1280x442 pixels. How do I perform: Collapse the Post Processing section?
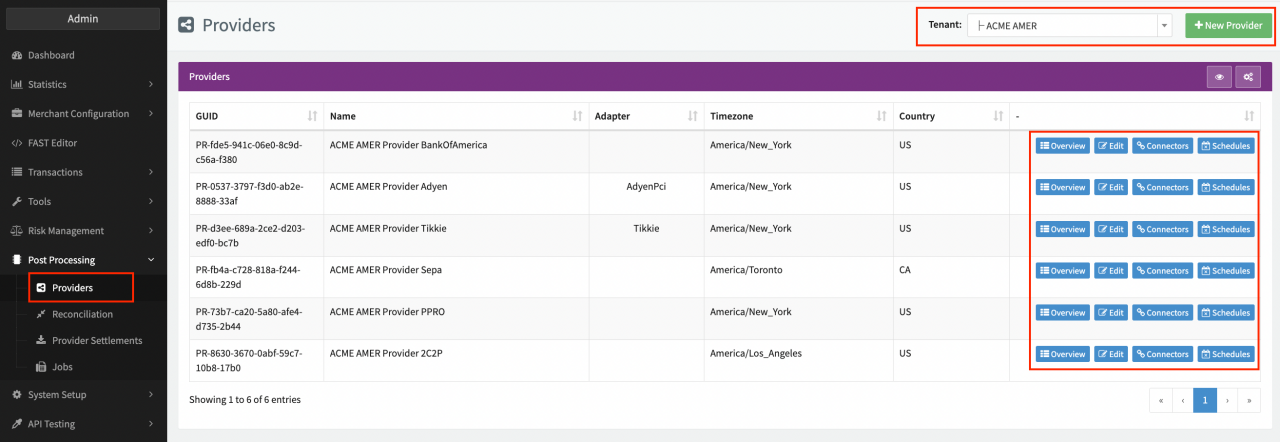point(82,260)
